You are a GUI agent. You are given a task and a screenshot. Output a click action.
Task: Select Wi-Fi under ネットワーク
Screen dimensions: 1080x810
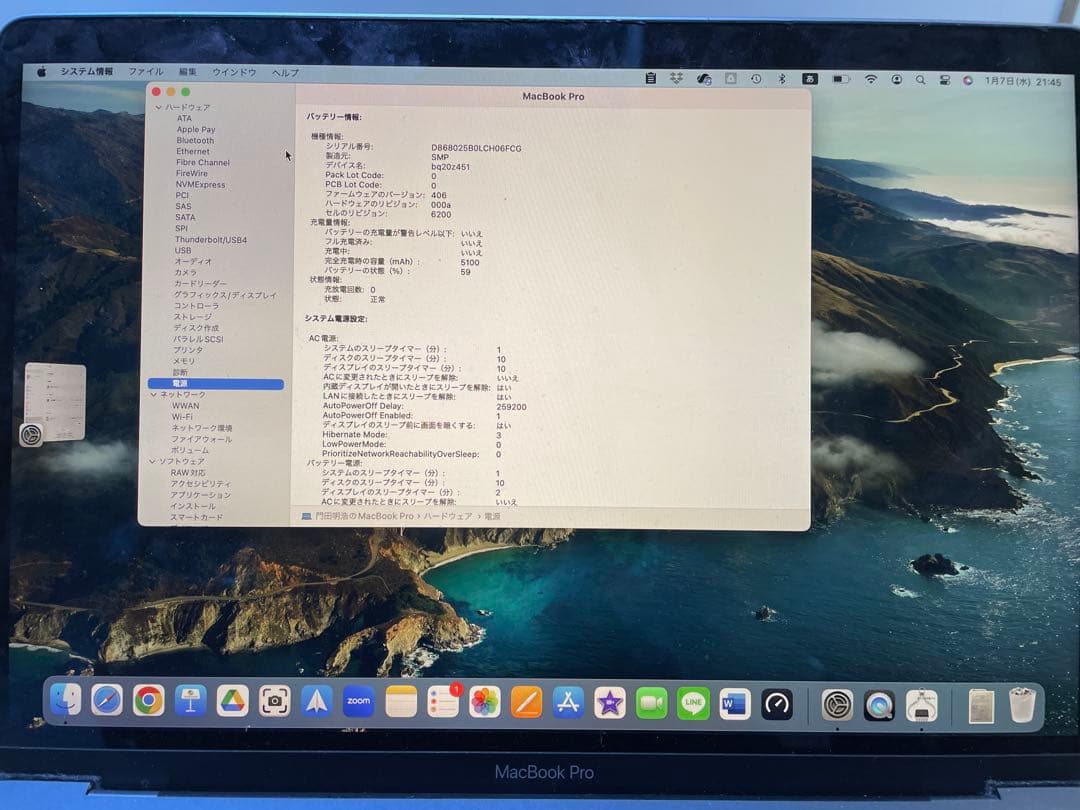click(x=184, y=417)
